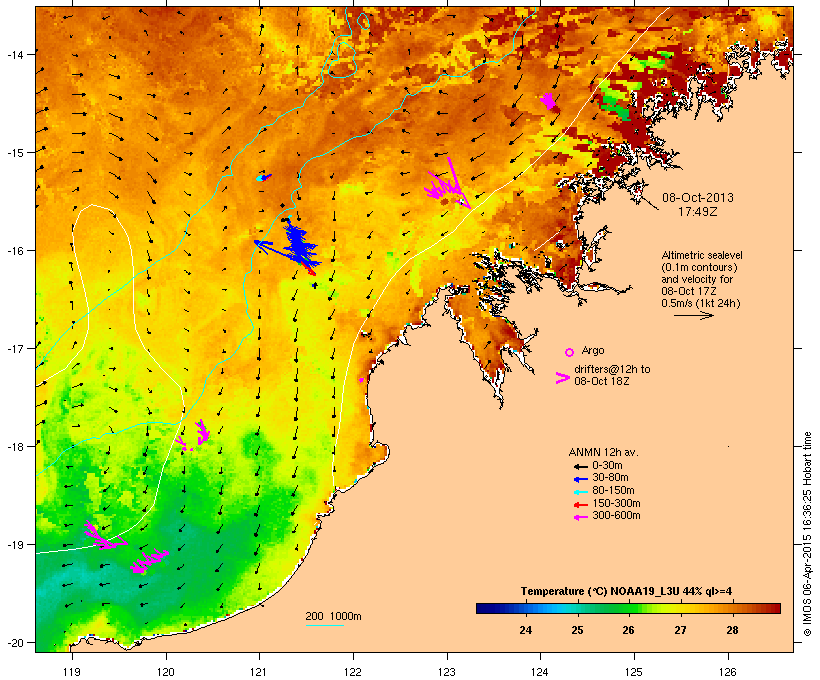The width and height of the screenshot is (820, 680).
Task: Click the red 150-300m legend arrow
Action: pos(580,505)
